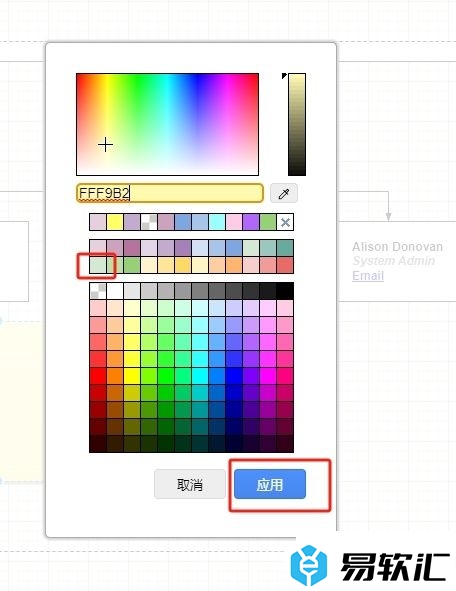
Task: Click the 应用 apply button
Action: [270, 484]
